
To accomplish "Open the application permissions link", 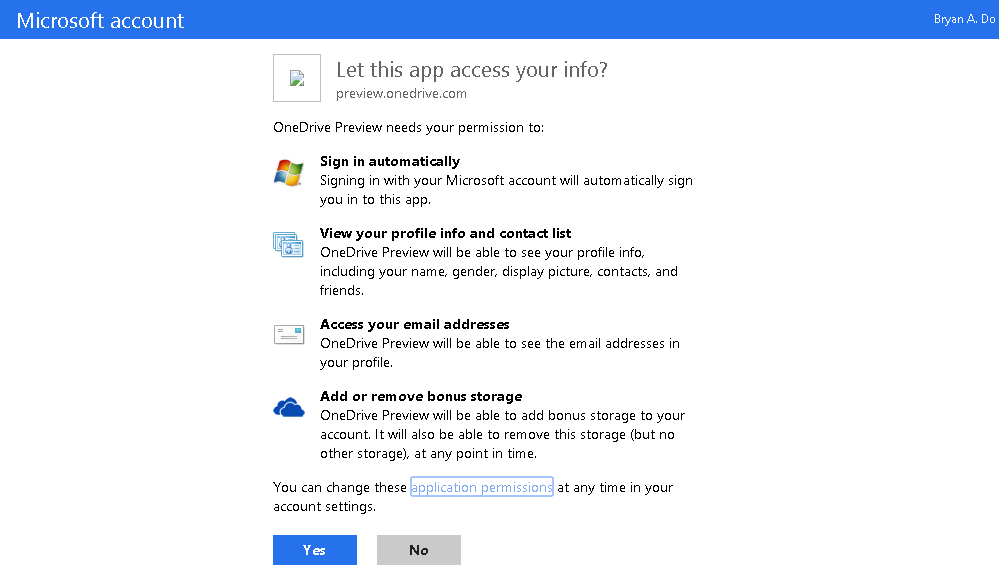I will coord(482,487).
